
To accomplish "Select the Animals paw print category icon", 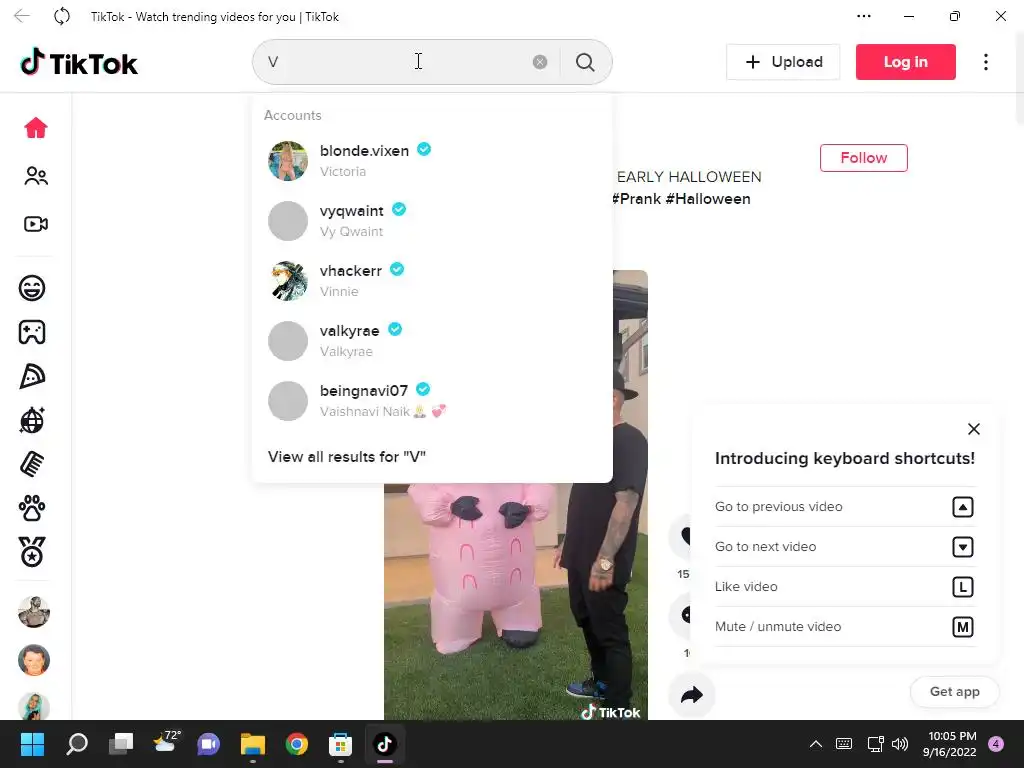I will pyautogui.click(x=32, y=508).
